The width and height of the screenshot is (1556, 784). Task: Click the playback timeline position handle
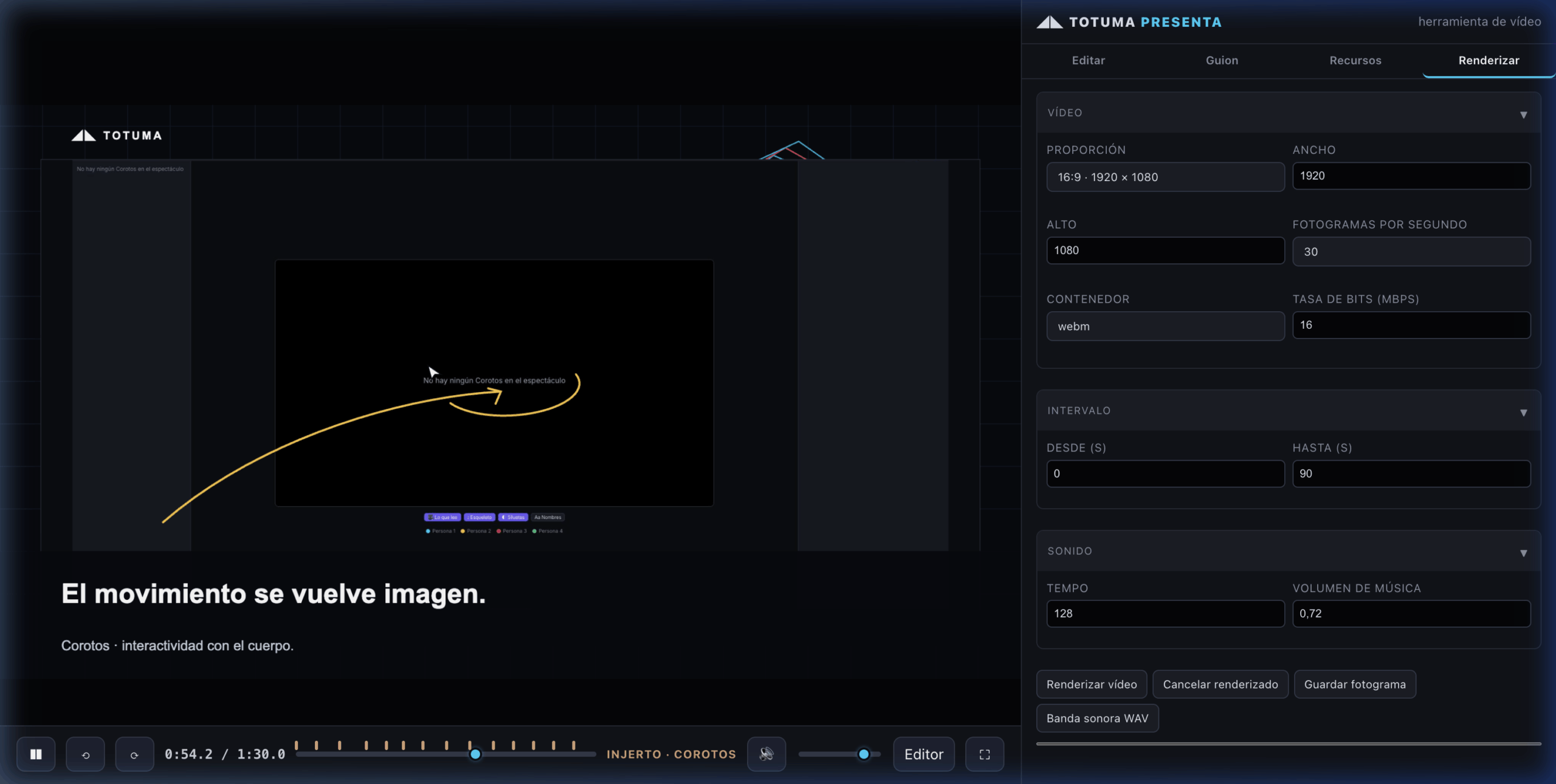point(475,754)
